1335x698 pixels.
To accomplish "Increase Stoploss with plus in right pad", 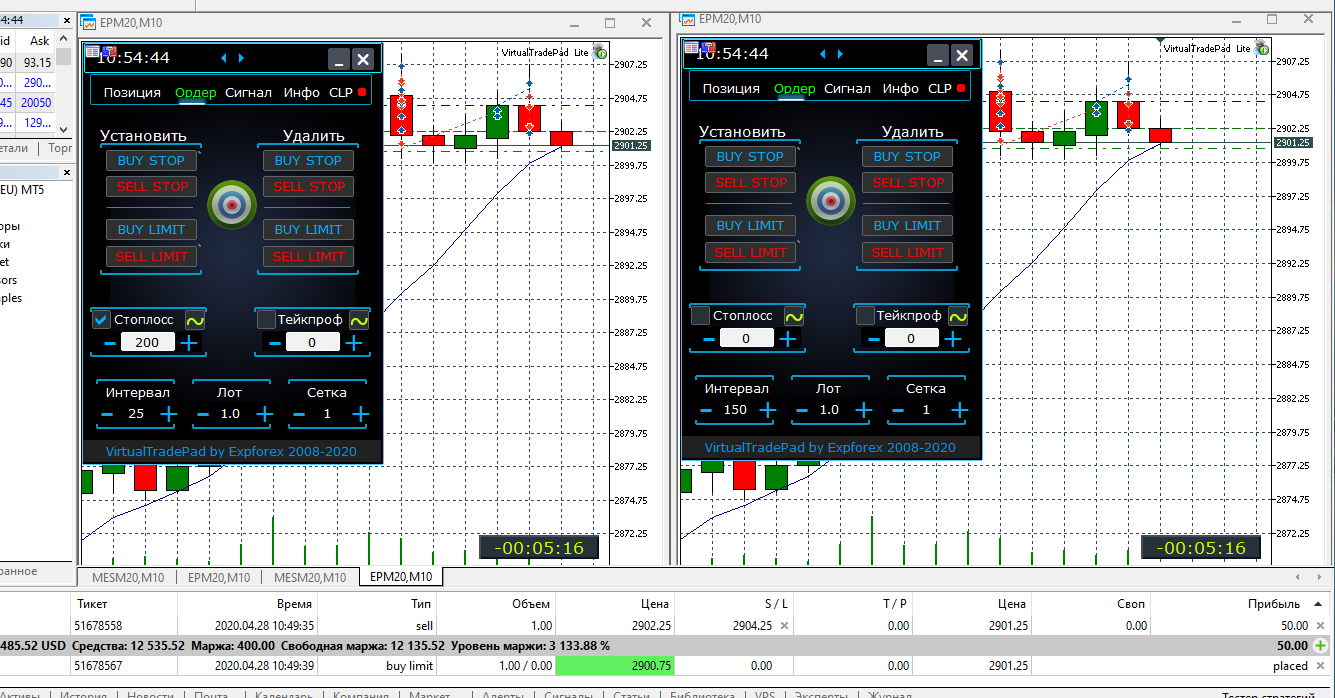I will 788,340.
